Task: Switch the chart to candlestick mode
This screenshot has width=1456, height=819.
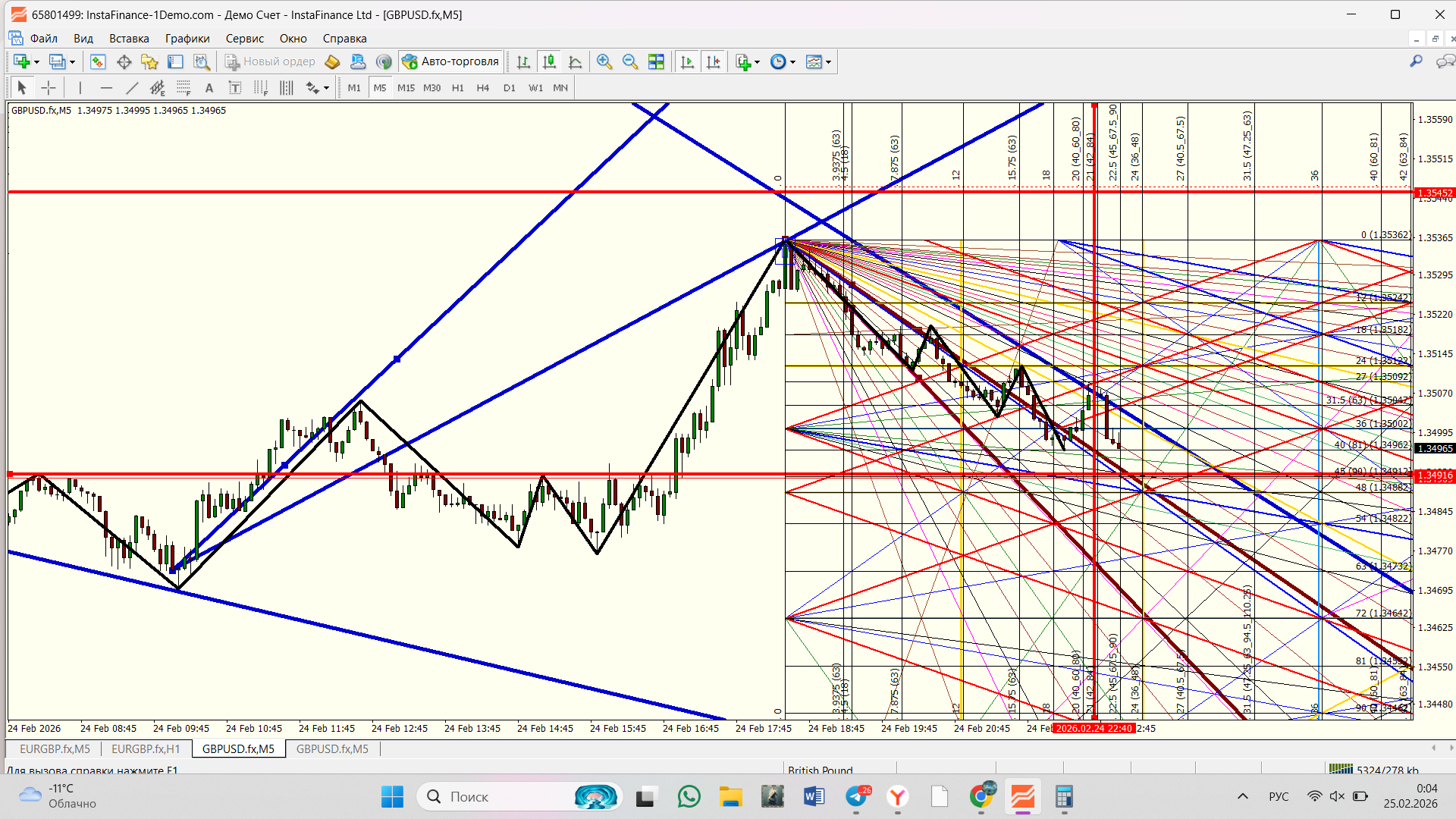Action: pos(549,62)
